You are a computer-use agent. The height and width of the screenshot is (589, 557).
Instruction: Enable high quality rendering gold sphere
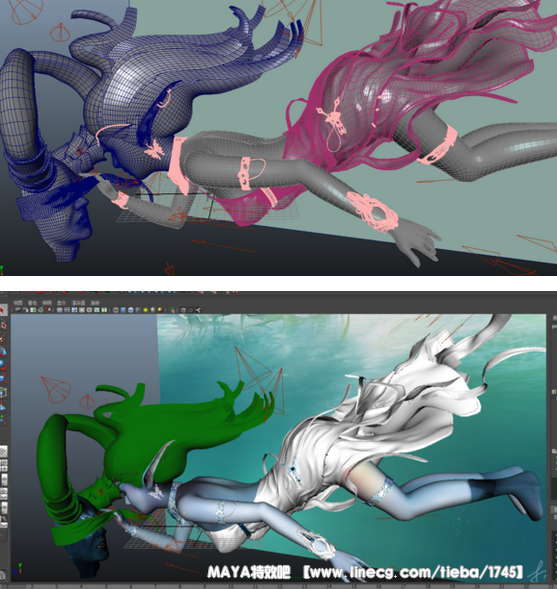coord(160,310)
